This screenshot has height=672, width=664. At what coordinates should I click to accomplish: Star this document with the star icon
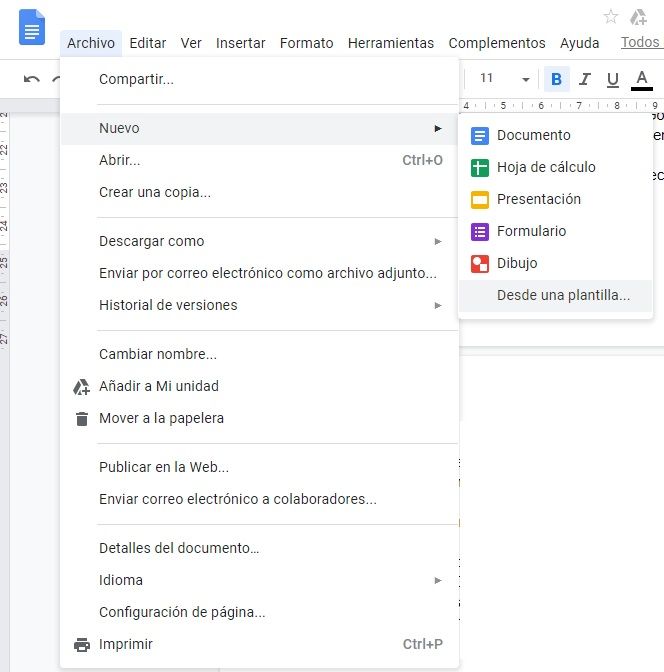click(611, 16)
